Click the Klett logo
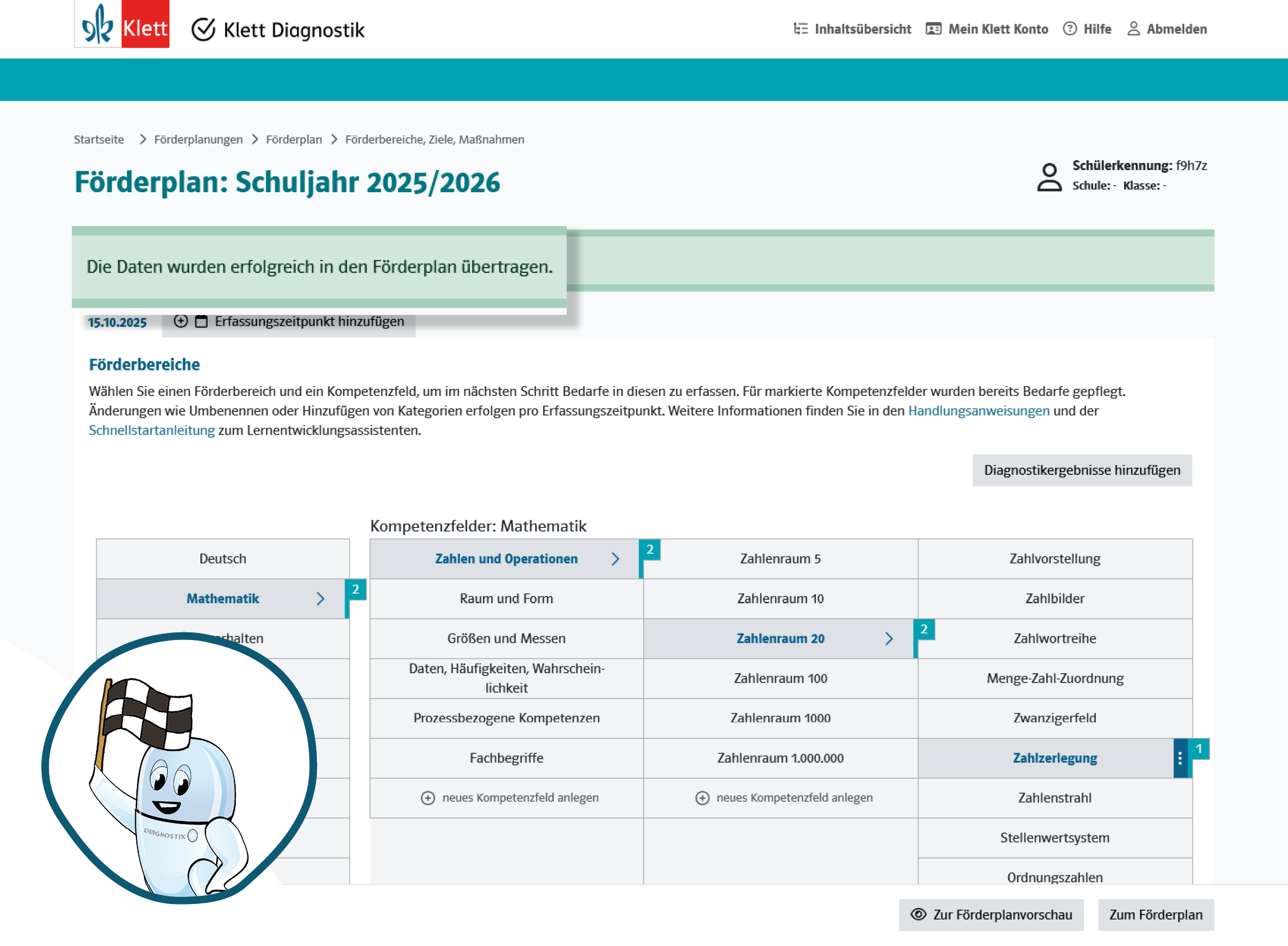This screenshot has width=1288, height=946. 121,24
